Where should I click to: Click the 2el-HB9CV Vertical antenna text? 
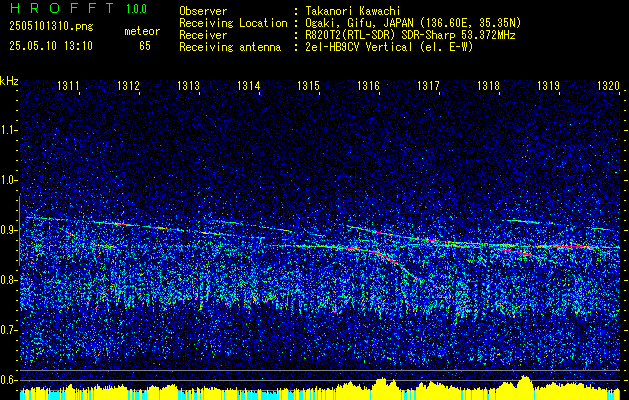[x=389, y=47]
